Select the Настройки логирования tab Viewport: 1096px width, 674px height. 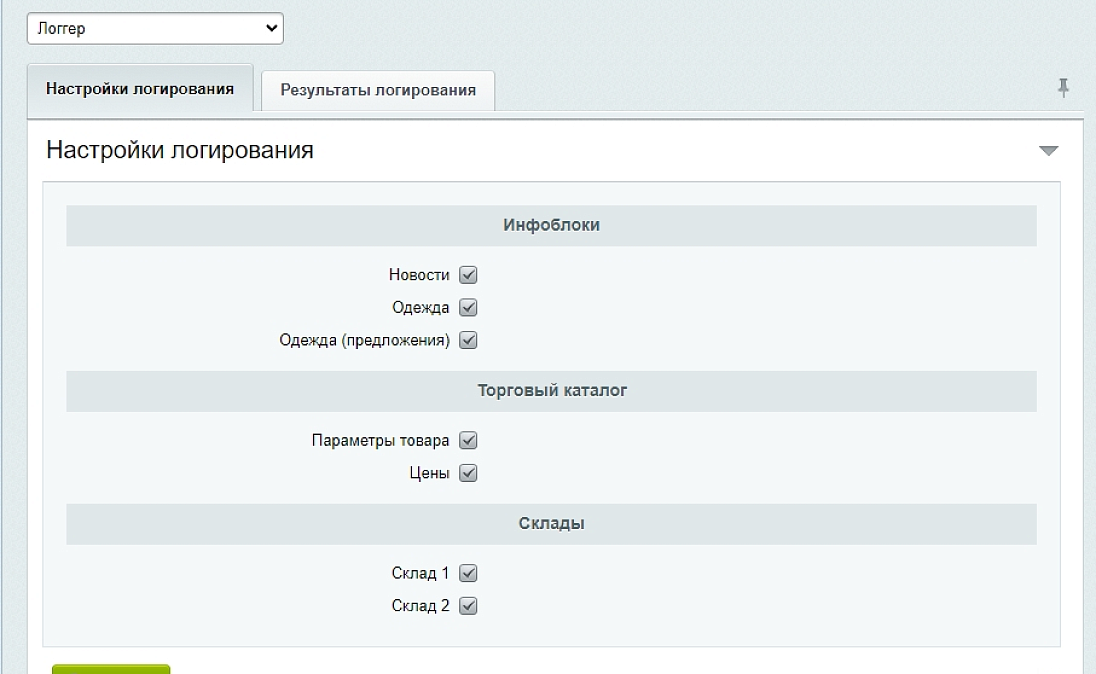(x=140, y=88)
